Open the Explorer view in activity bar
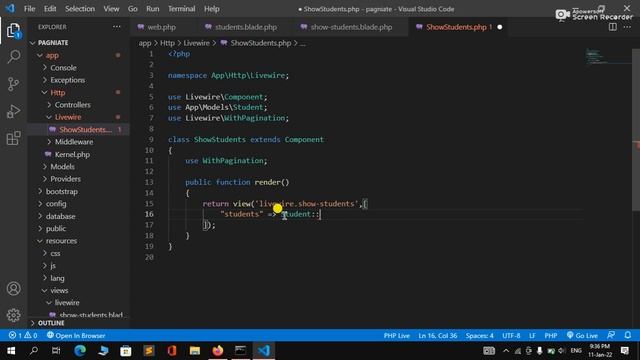640x360 pixels. (x=13, y=31)
